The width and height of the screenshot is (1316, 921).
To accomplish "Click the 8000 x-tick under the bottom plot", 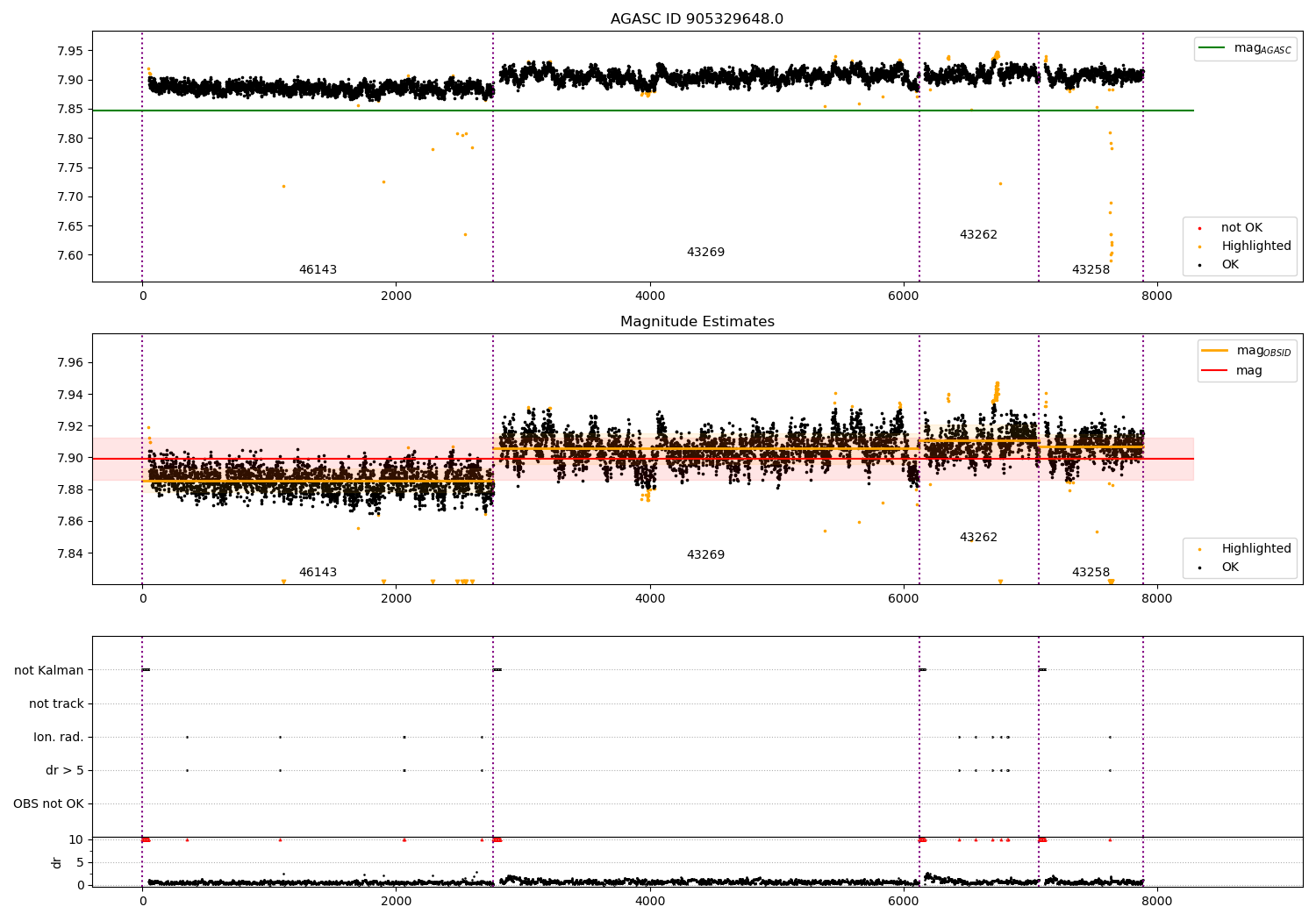I will [1157, 902].
